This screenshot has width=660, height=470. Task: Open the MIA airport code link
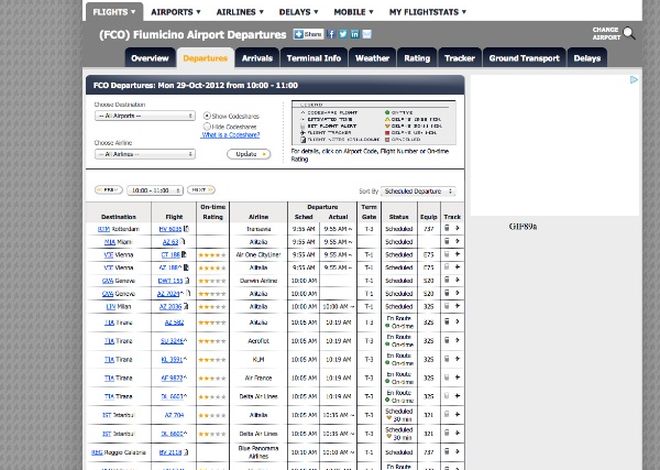[109, 242]
